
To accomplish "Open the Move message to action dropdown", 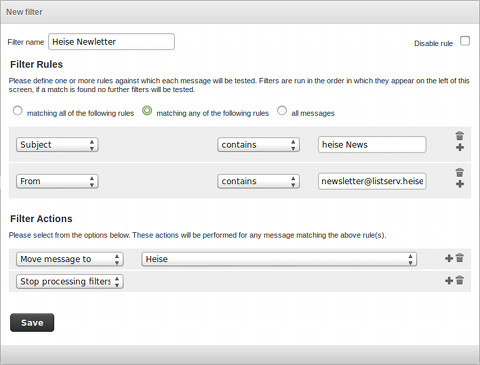I will (x=70, y=259).
